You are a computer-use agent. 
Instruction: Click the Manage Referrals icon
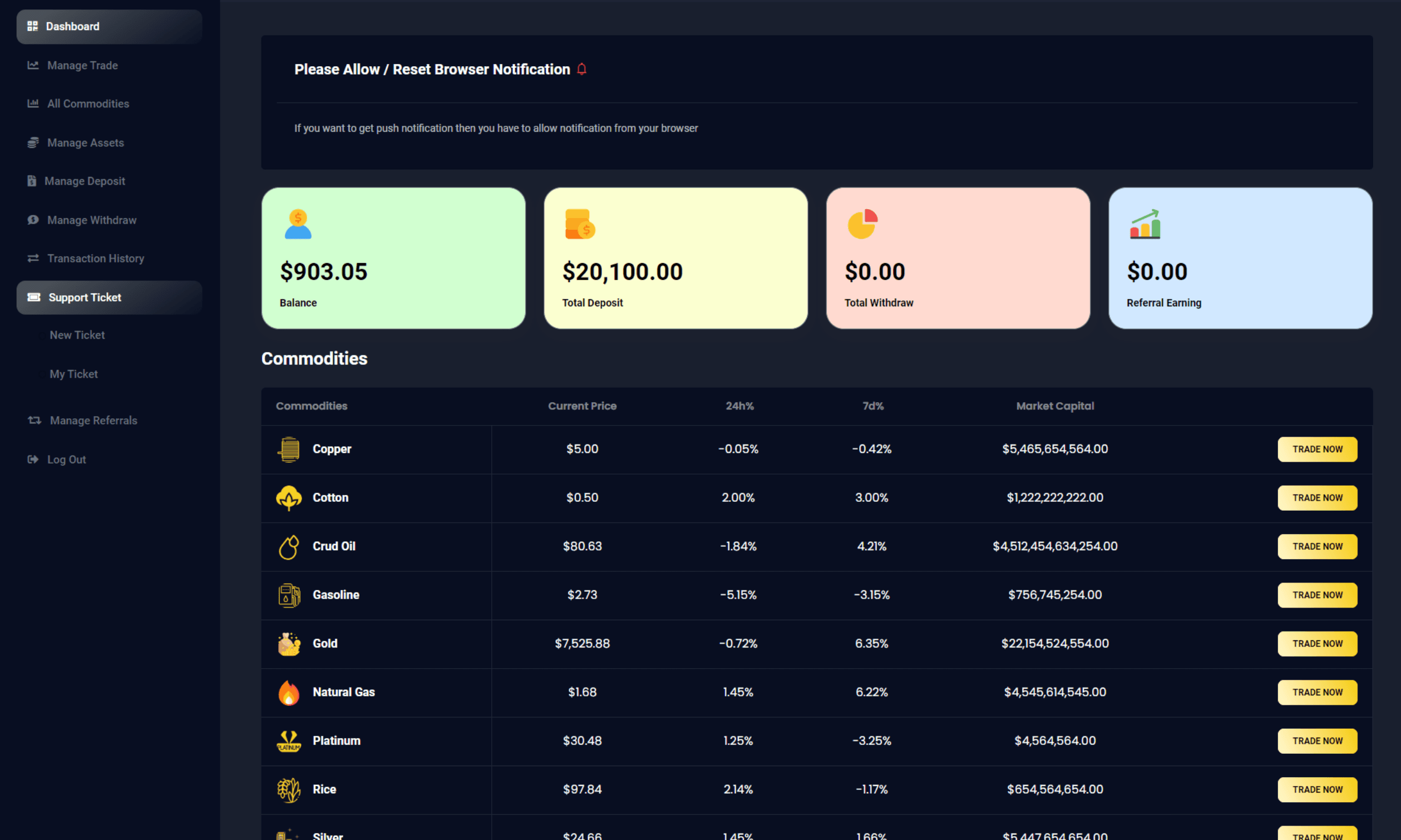tap(33, 420)
